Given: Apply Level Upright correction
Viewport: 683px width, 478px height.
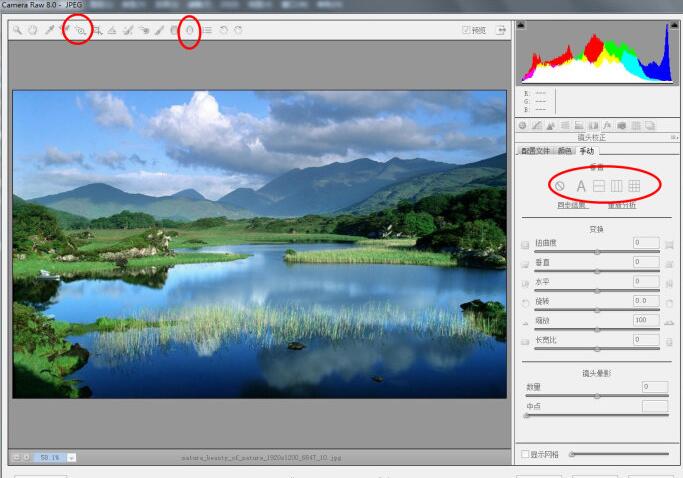Looking at the screenshot, I should coord(599,186).
